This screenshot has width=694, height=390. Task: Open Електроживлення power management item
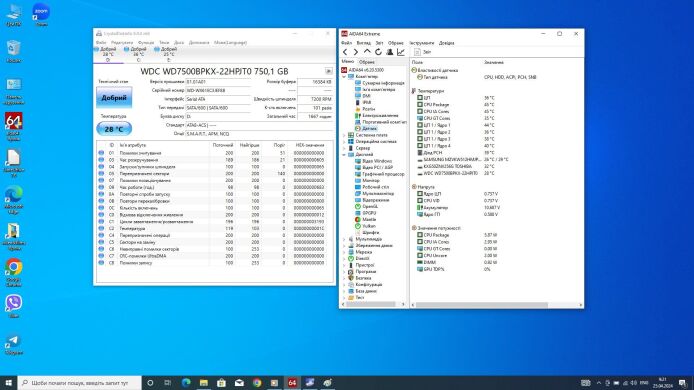point(377,116)
